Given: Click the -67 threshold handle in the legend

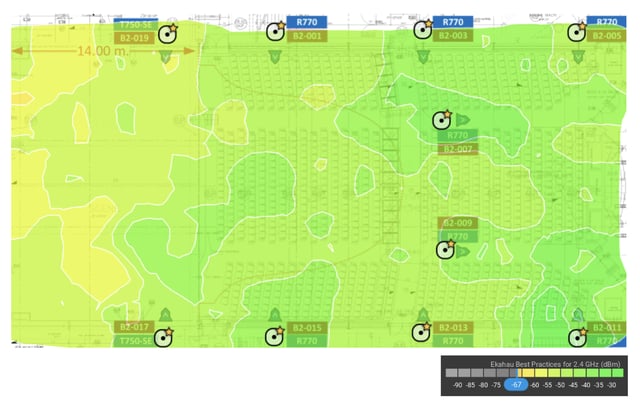Looking at the screenshot, I should (x=516, y=384).
